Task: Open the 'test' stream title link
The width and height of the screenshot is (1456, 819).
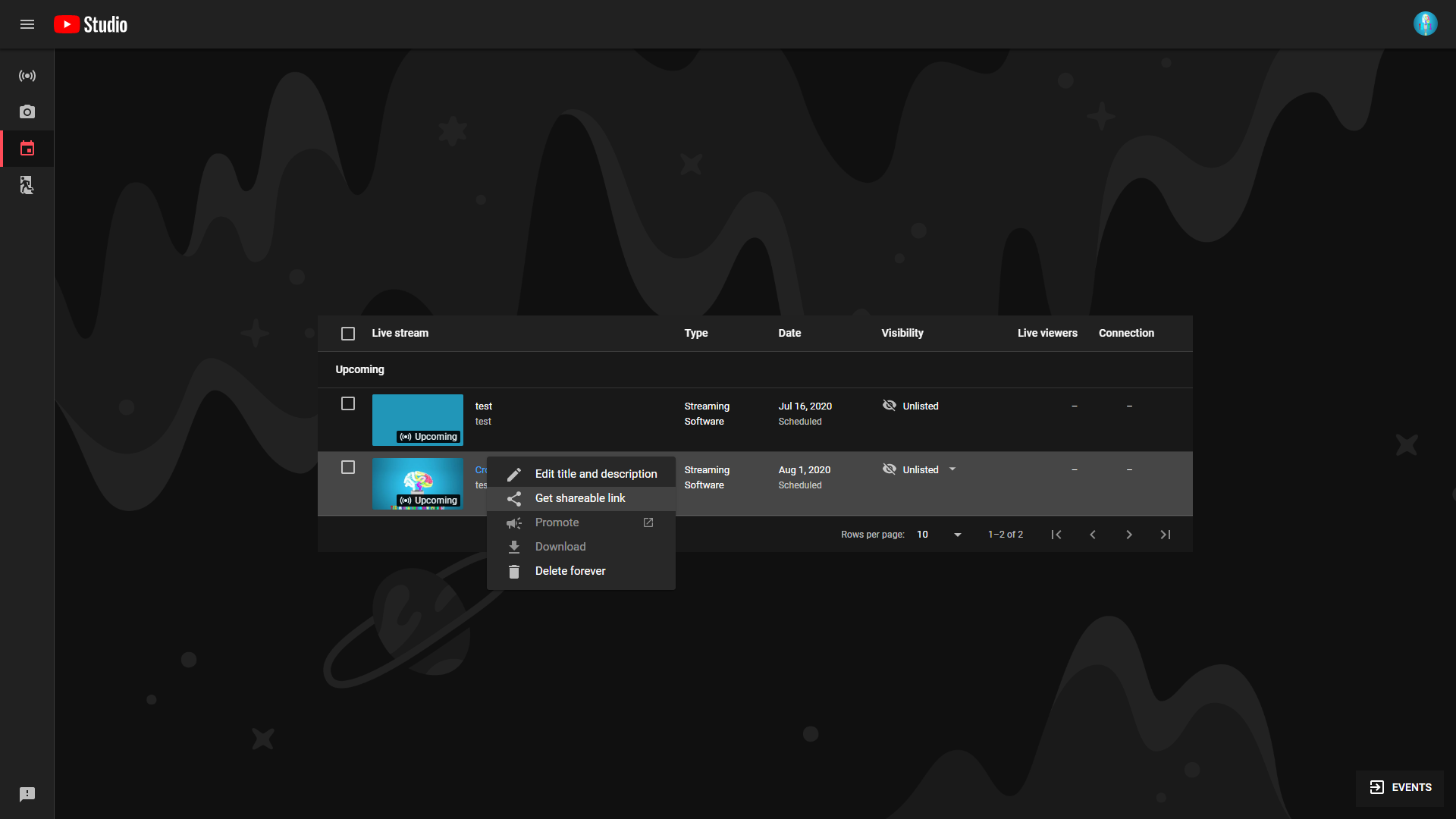Action: click(x=484, y=406)
